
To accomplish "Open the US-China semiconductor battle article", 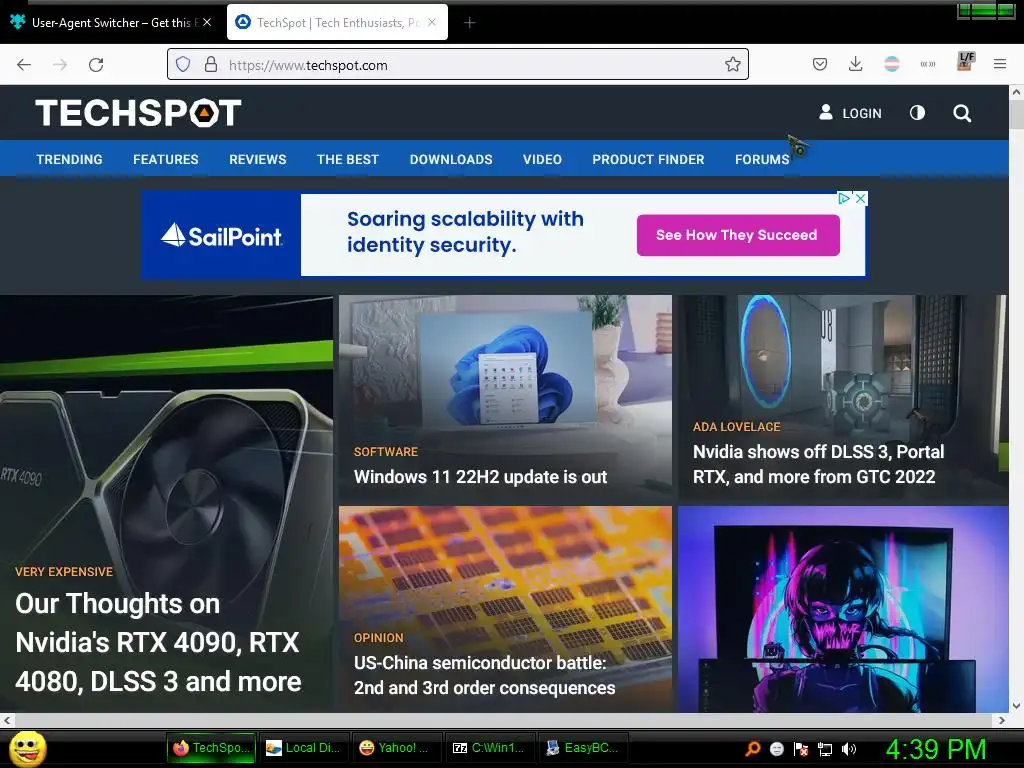I will coord(485,675).
